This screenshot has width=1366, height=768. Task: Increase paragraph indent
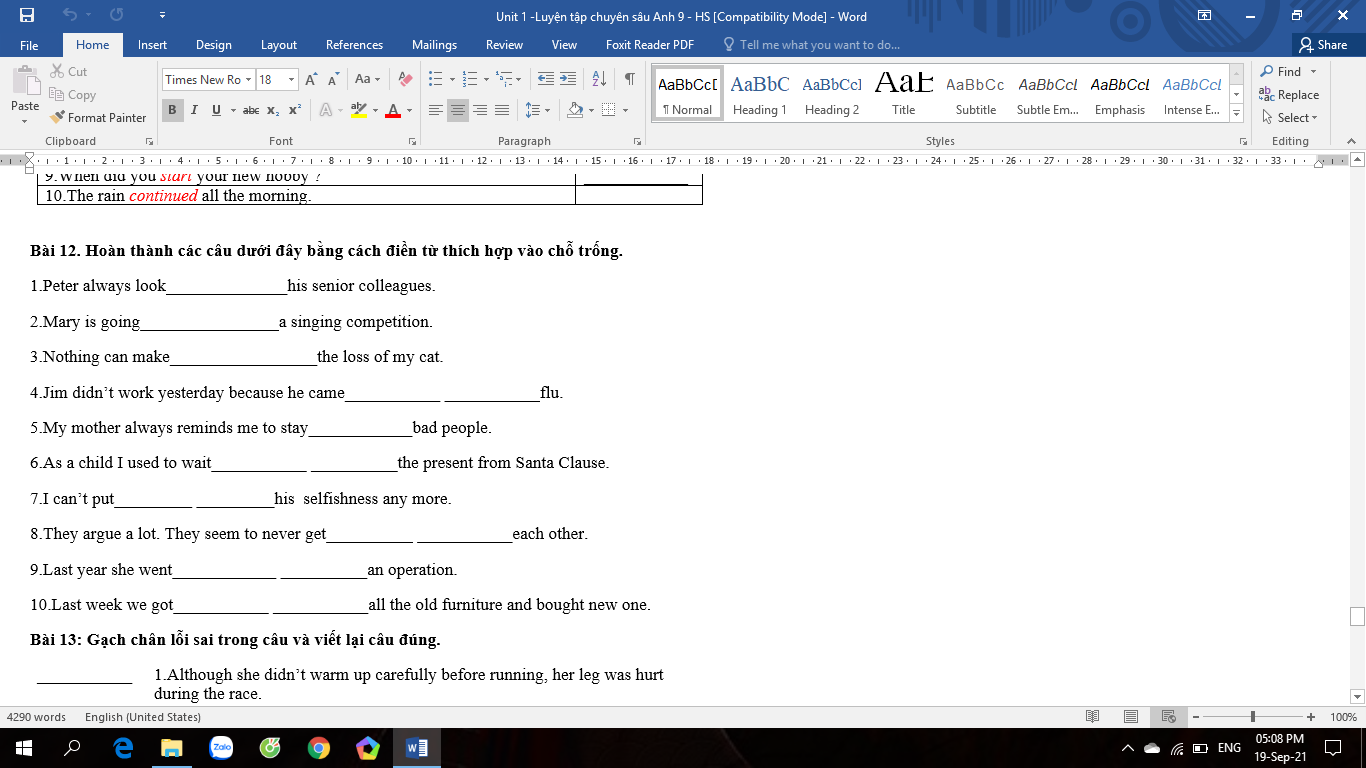pos(567,80)
